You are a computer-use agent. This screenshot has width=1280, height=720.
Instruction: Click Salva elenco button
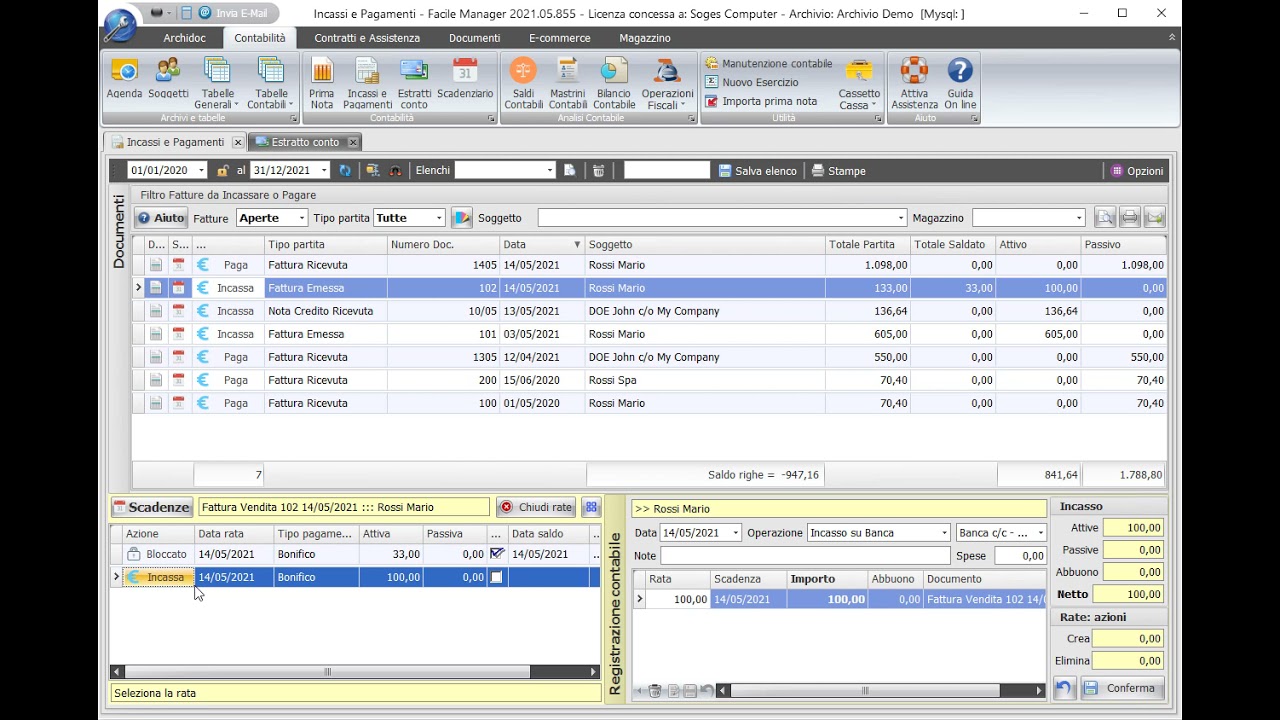pyautogui.click(x=758, y=171)
